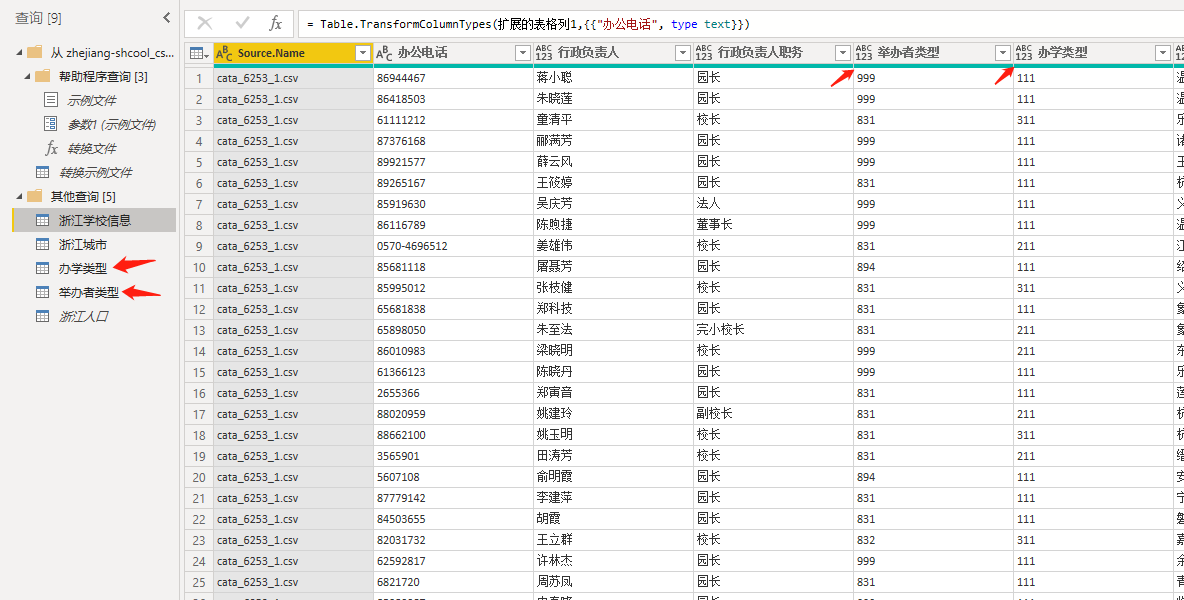This screenshot has width=1184, height=600.
Task: Click the formula bar confirm checkmark icon
Action: tap(242, 23)
